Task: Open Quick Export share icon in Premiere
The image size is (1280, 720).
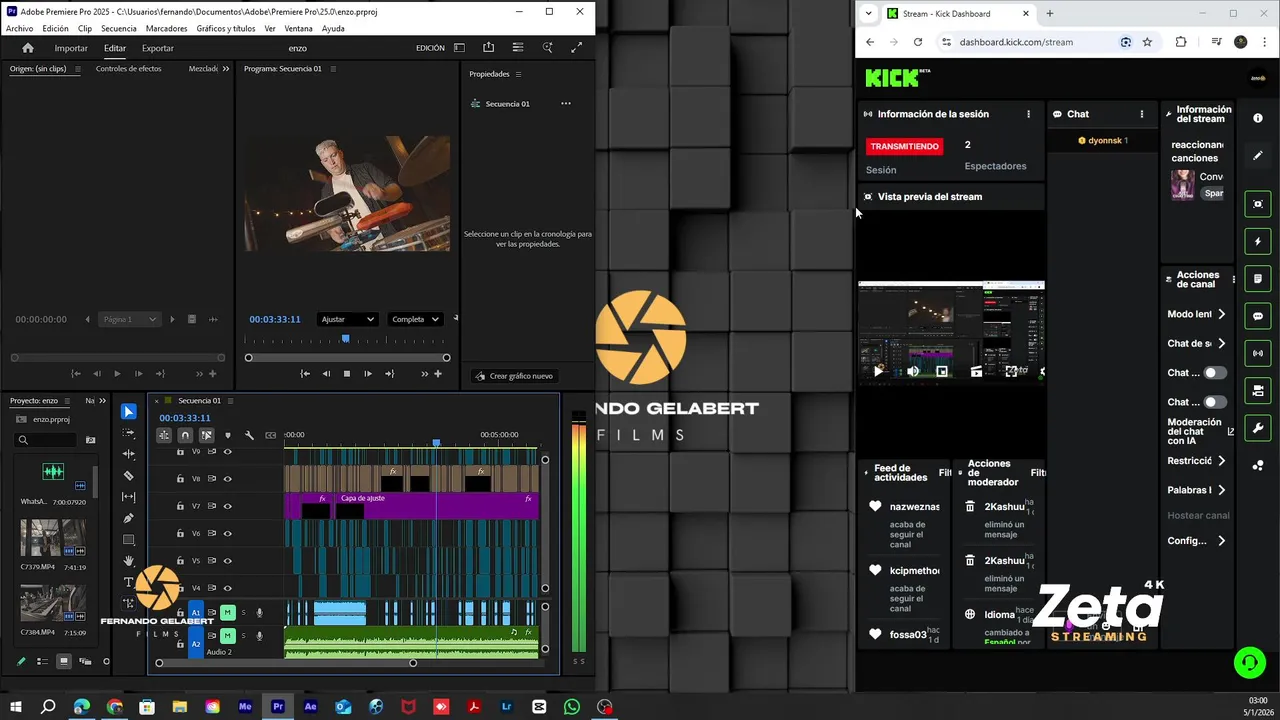Action: (x=488, y=47)
